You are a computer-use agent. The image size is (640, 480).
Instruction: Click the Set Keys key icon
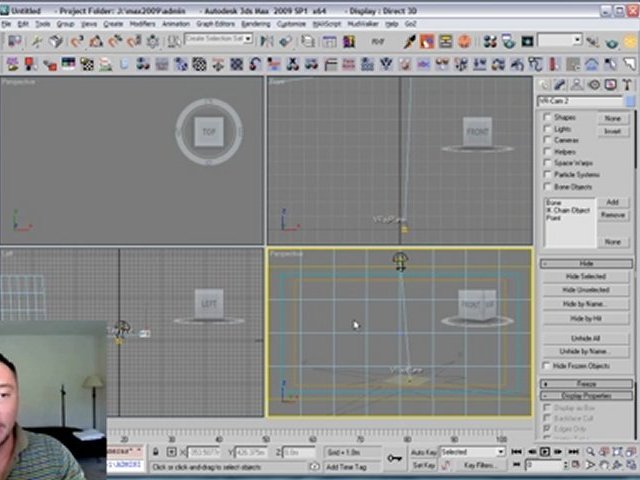[396, 458]
